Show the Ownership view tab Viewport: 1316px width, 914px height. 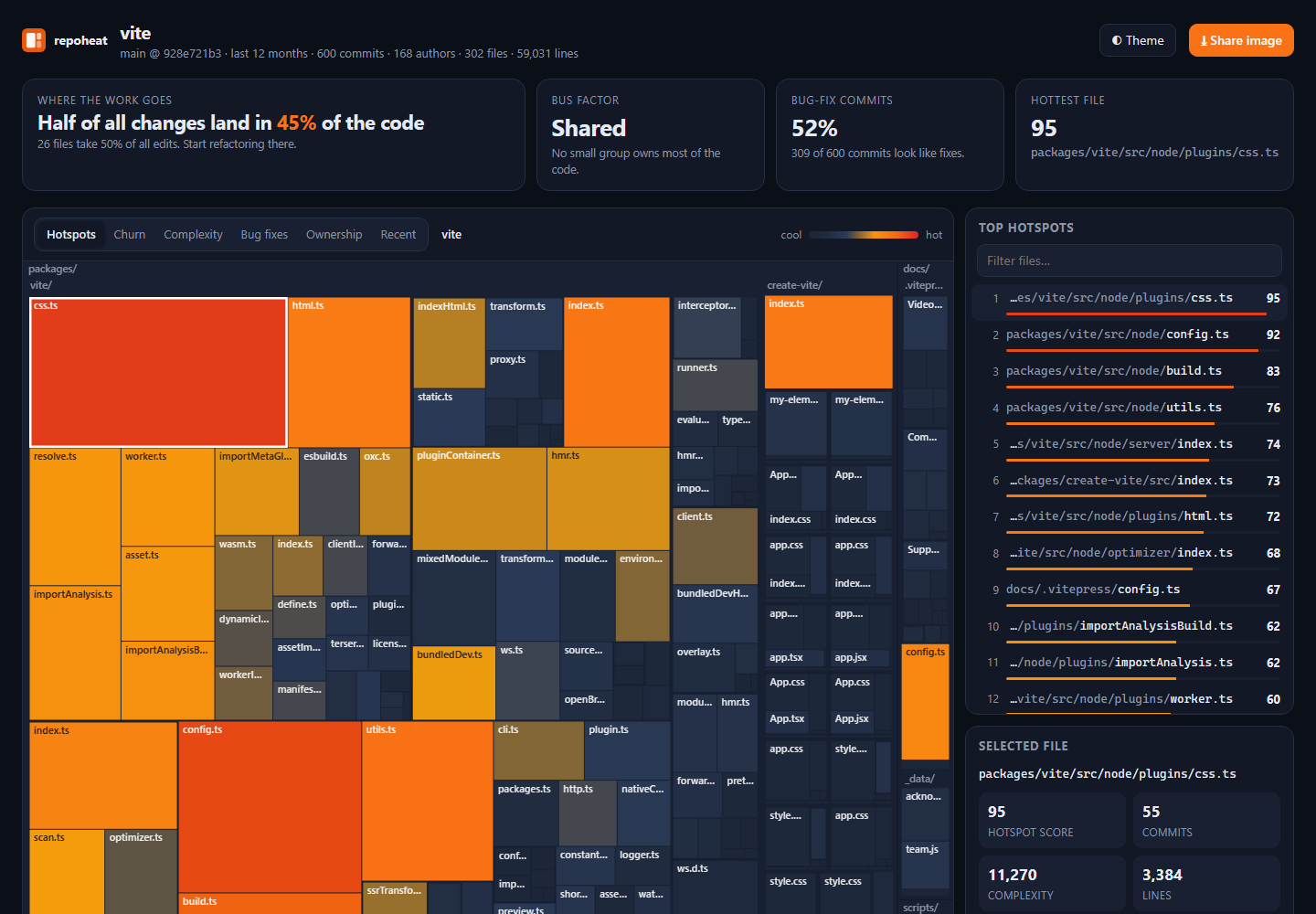pyautogui.click(x=334, y=235)
